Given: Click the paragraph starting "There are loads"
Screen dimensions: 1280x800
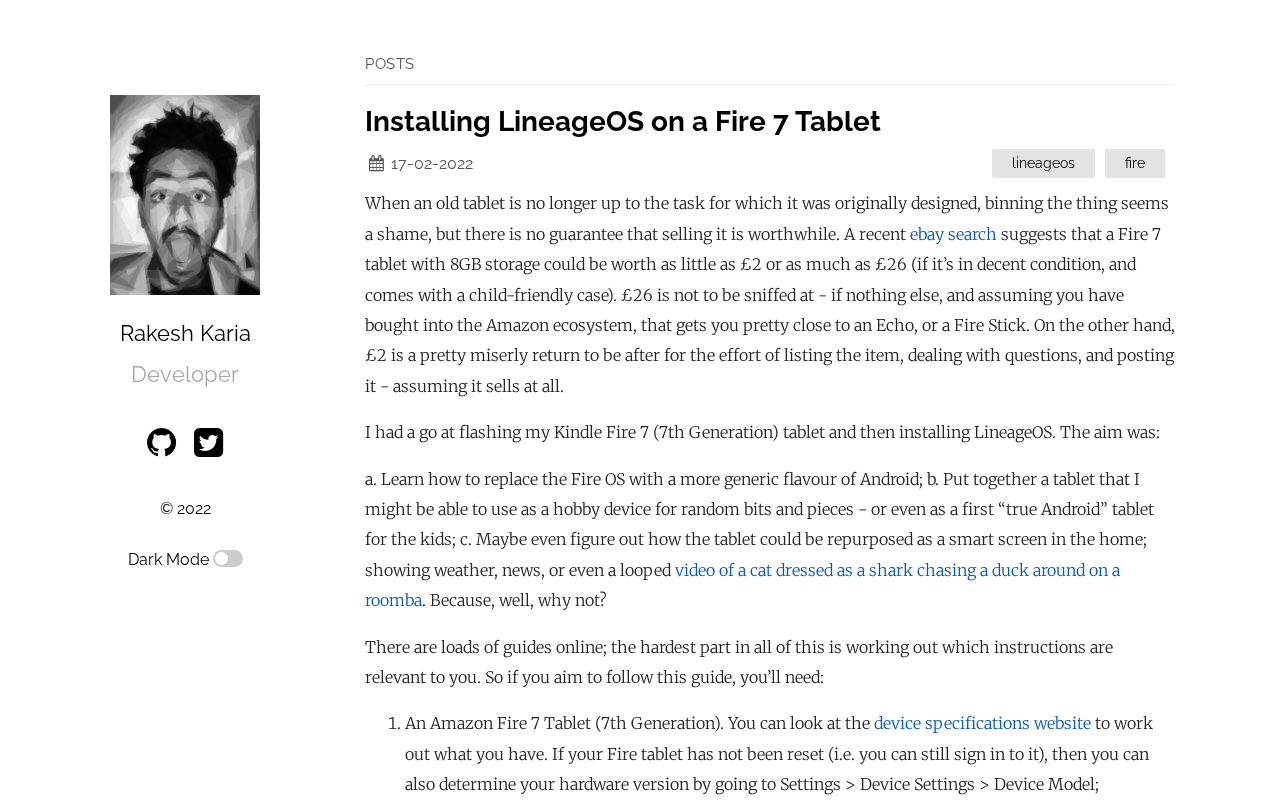Looking at the screenshot, I should pyautogui.click(x=738, y=662).
